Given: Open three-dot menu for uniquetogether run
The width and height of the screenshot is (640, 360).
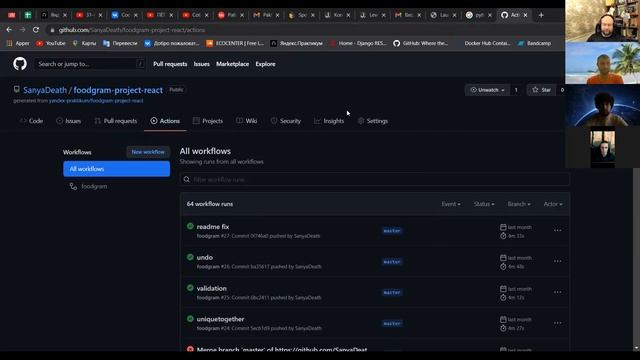Looking at the screenshot, I should (558, 323).
